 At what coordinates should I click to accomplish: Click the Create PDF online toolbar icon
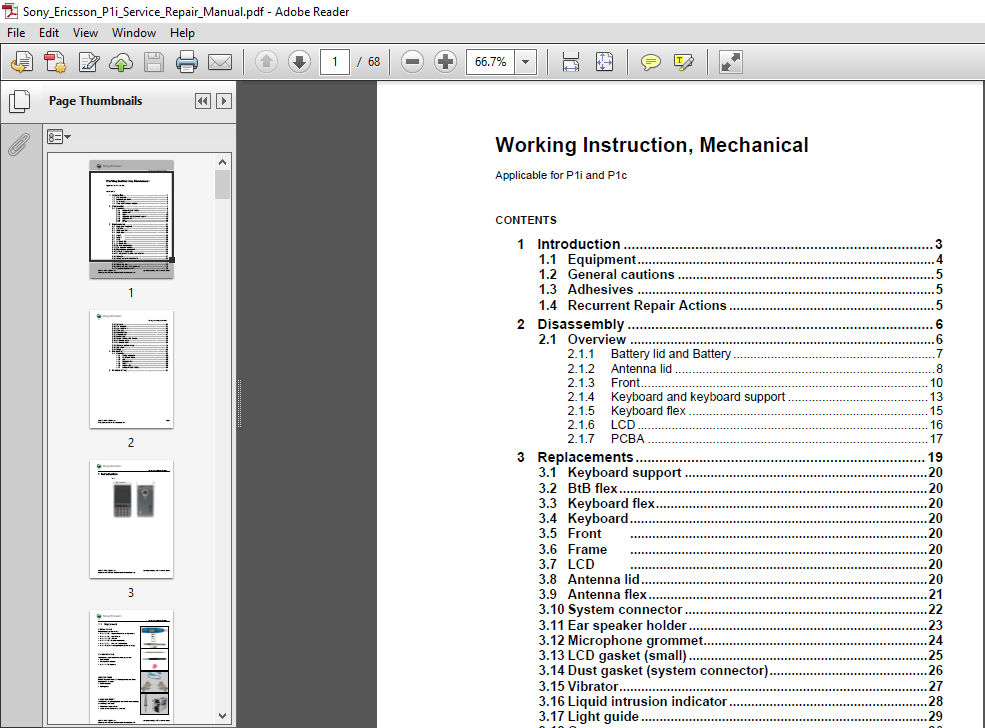(x=55, y=62)
